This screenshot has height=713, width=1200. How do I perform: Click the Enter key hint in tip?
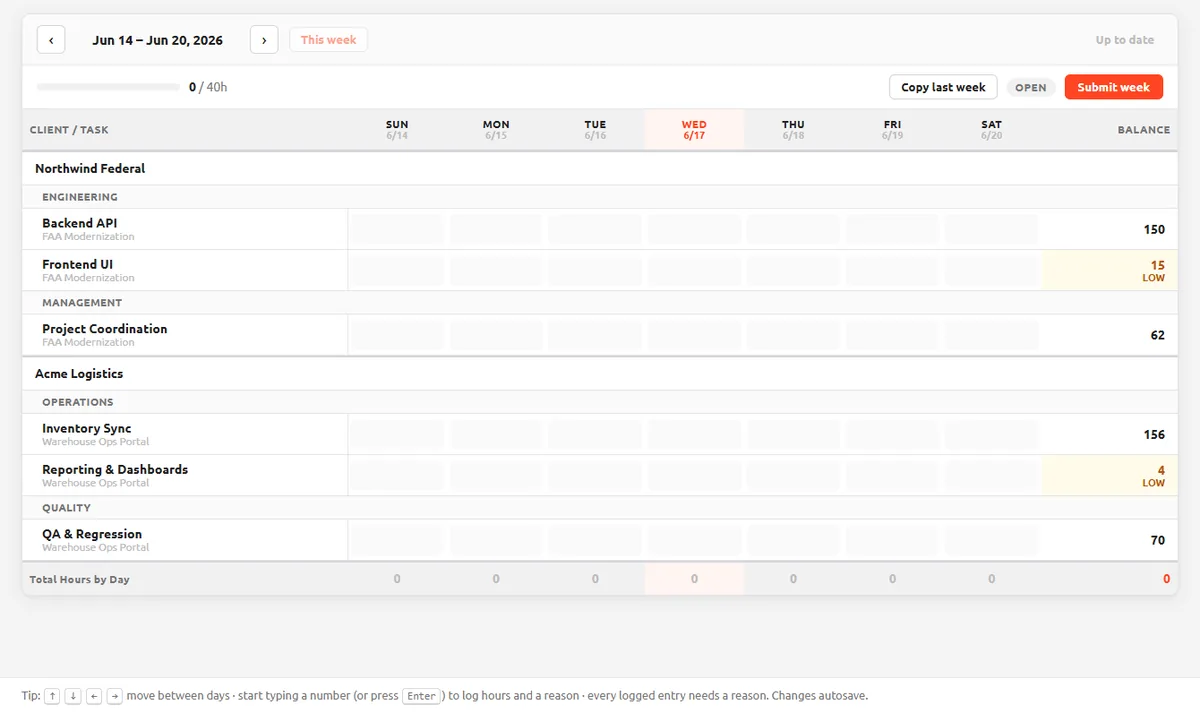click(x=422, y=696)
